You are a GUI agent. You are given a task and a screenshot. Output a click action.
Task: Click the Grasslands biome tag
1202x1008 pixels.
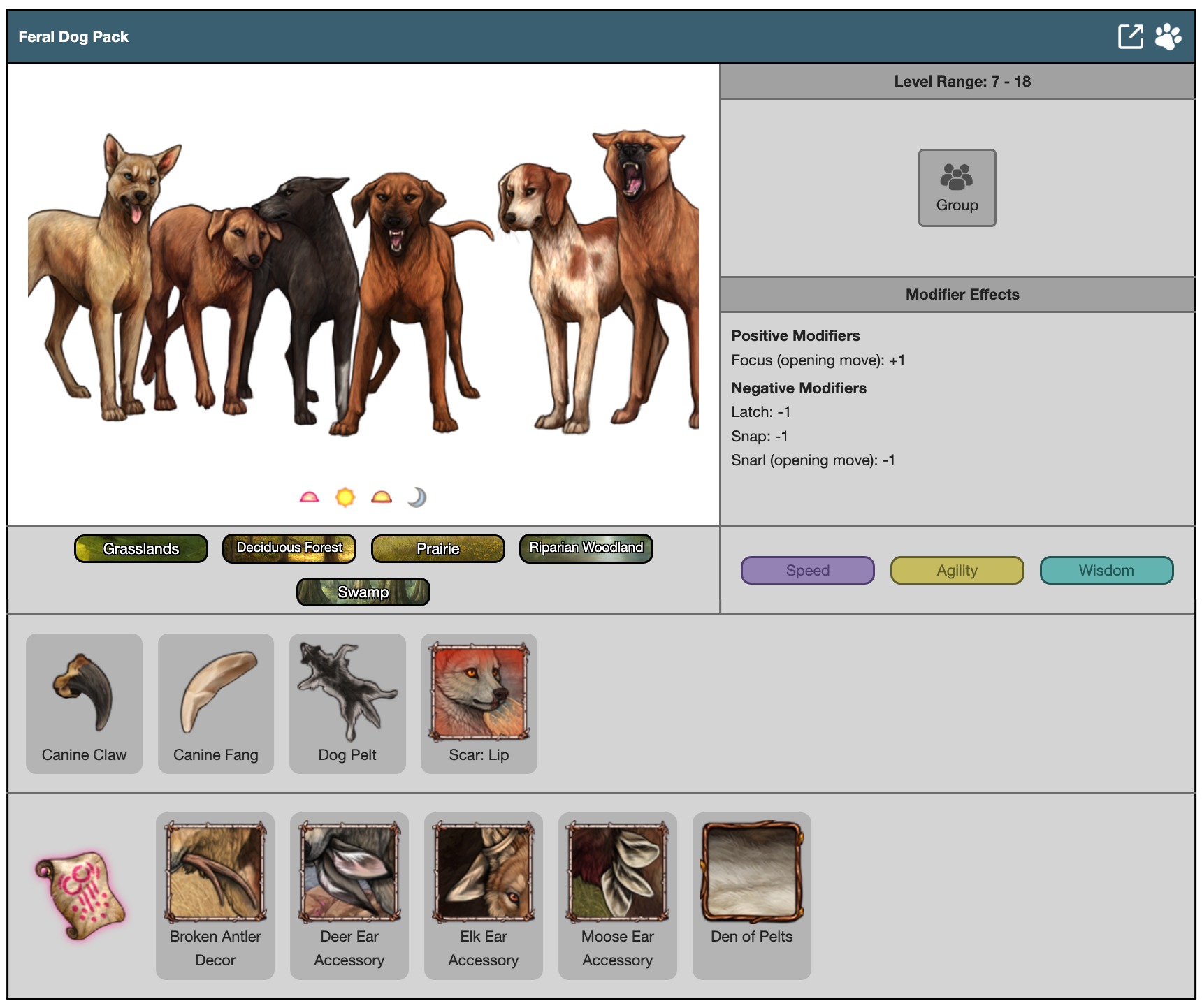[141, 548]
